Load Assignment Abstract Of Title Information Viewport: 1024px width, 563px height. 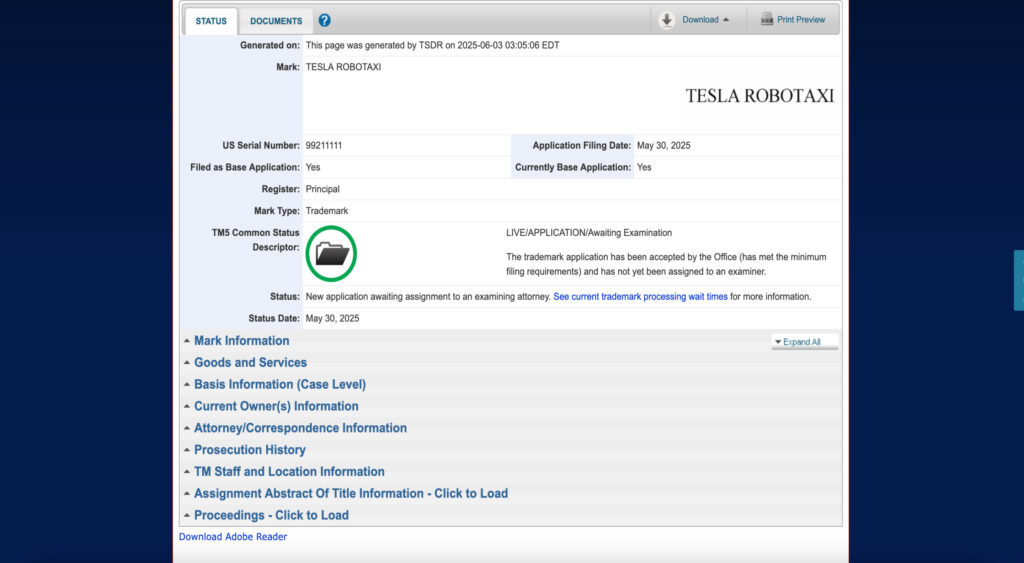tap(351, 493)
